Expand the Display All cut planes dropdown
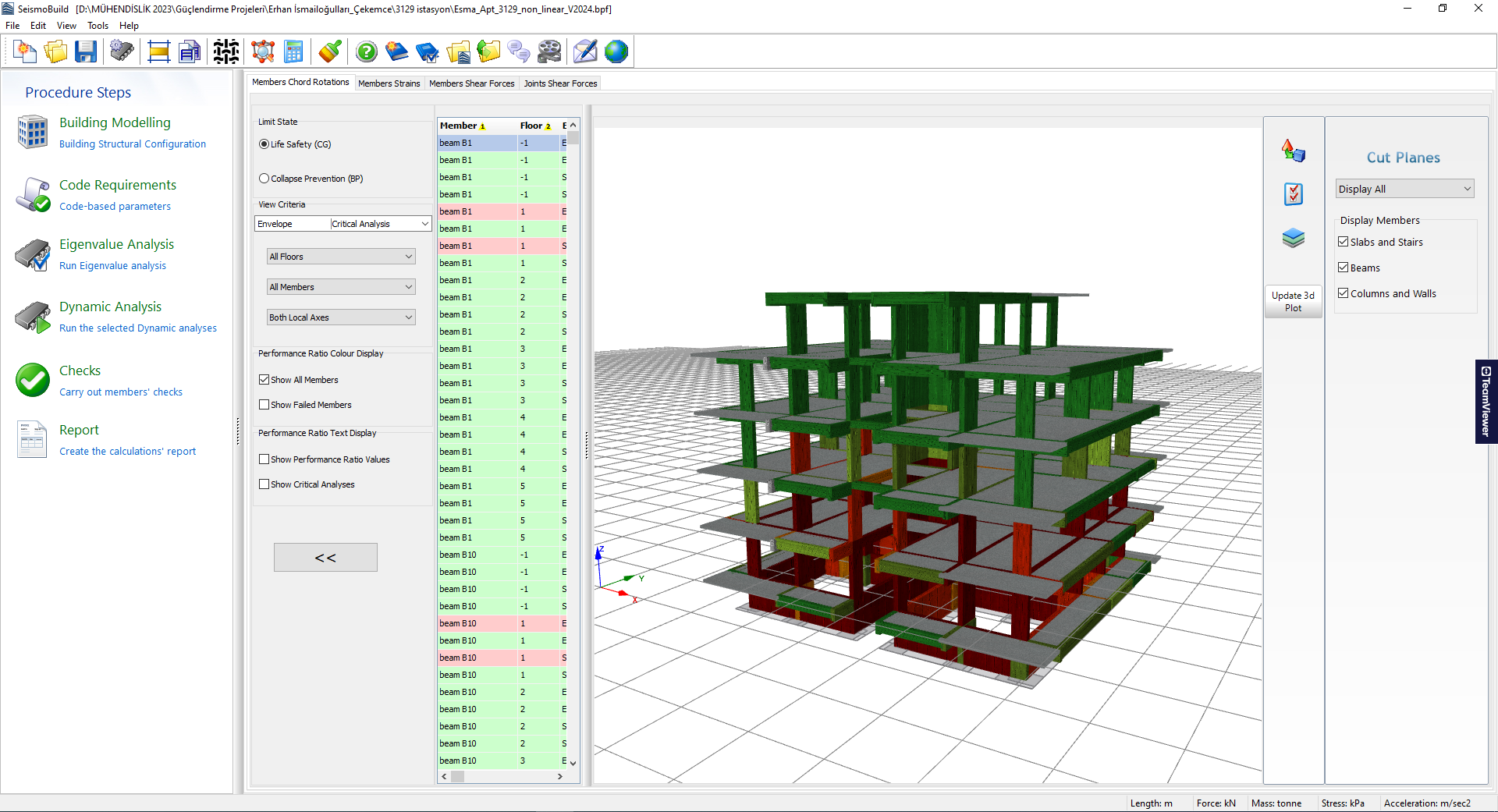 [1404, 189]
